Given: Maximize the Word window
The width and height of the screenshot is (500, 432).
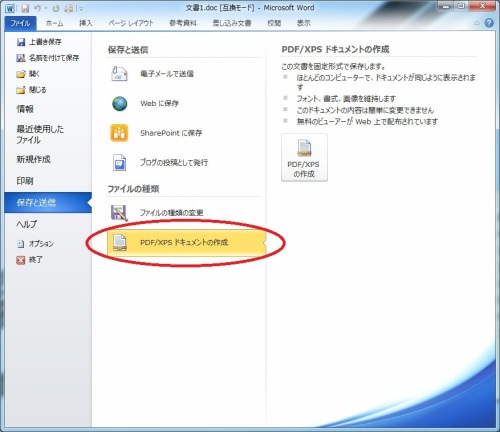Looking at the screenshot, I should (462, 6).
